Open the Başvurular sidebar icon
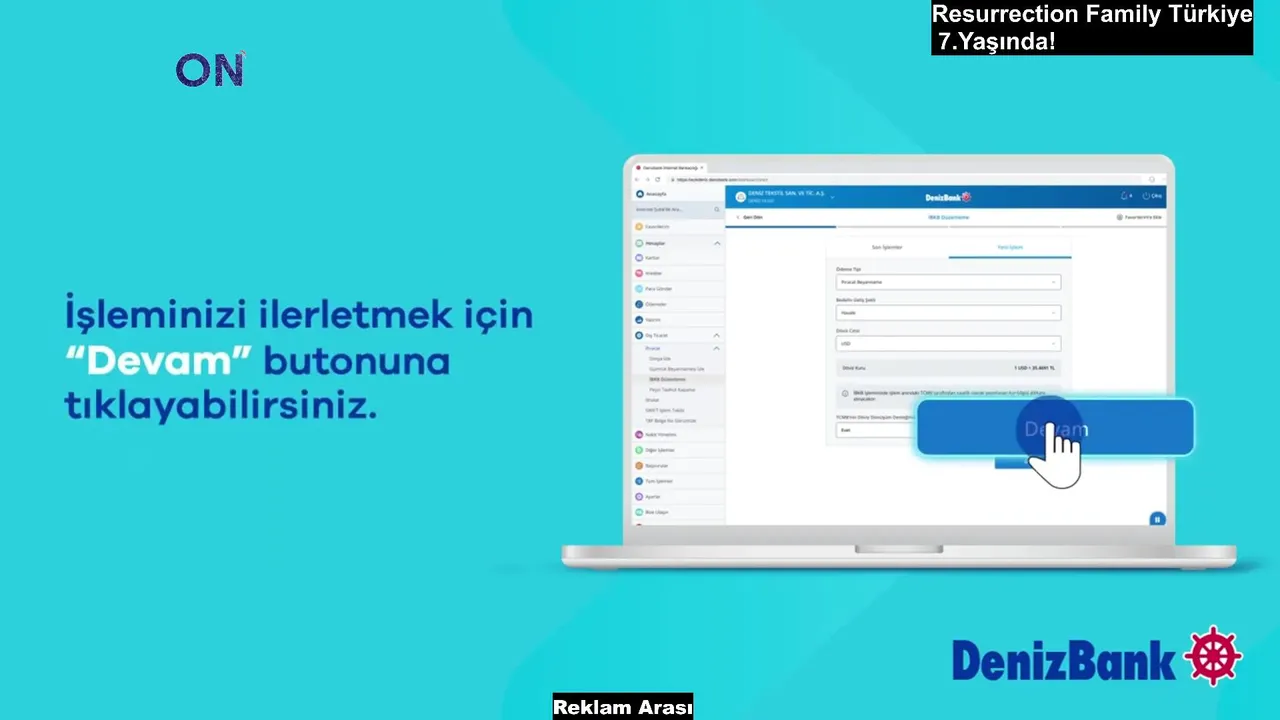This screenshot has height=720, width=1280. pos(639,465)
